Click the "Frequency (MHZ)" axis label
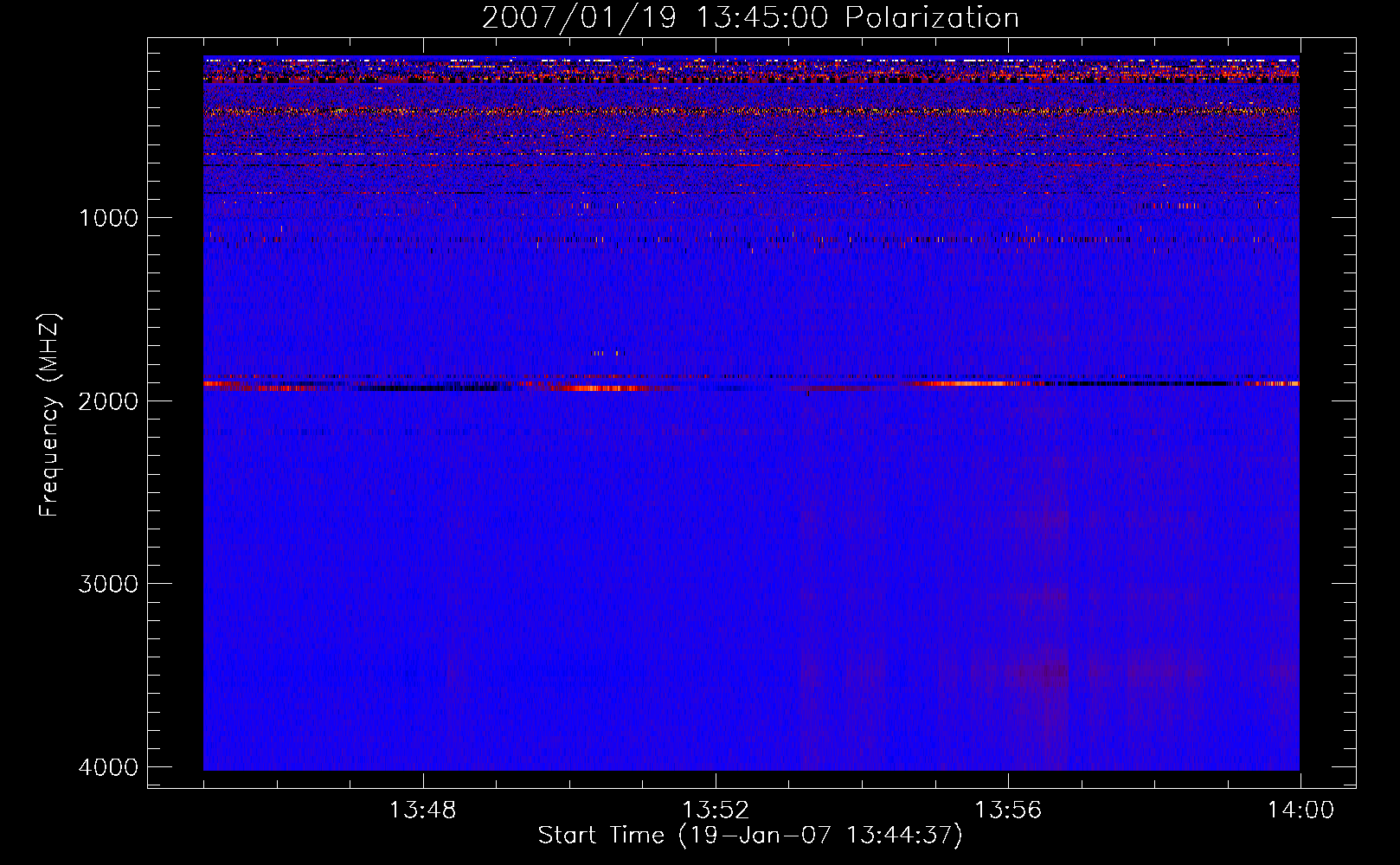 (x=49, y=415)
